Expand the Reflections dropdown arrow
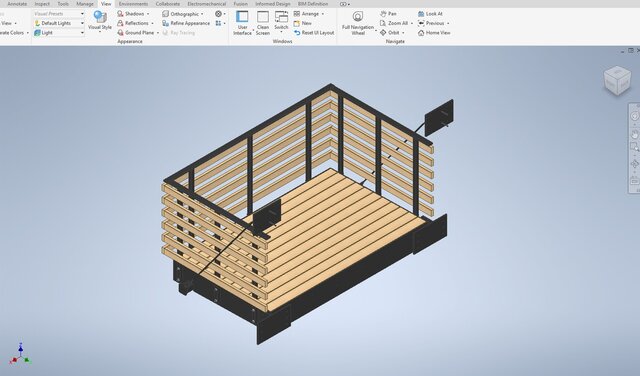 [x=153, y=23]
